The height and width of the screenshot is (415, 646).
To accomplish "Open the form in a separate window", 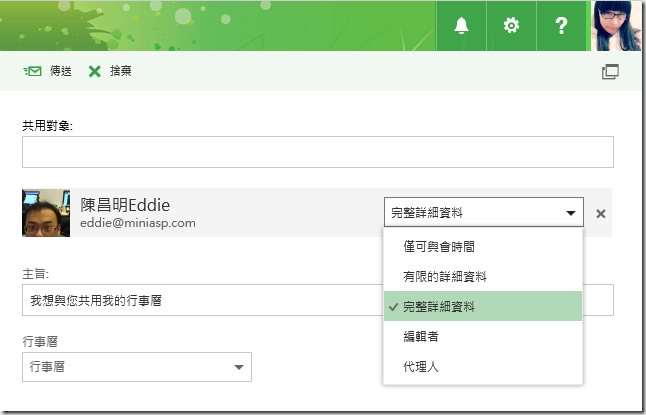I will point(610,72).
